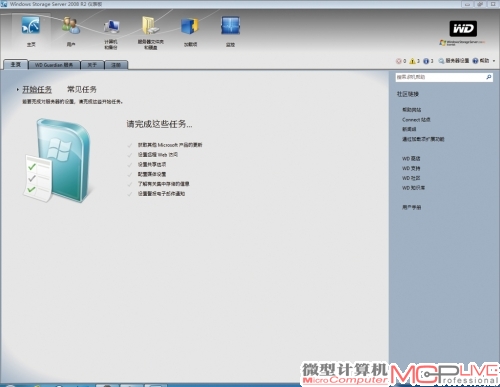Check the remote Web access setup task
Screen dimensions: 500x387
pyautogui.click(x=158, y=155)
